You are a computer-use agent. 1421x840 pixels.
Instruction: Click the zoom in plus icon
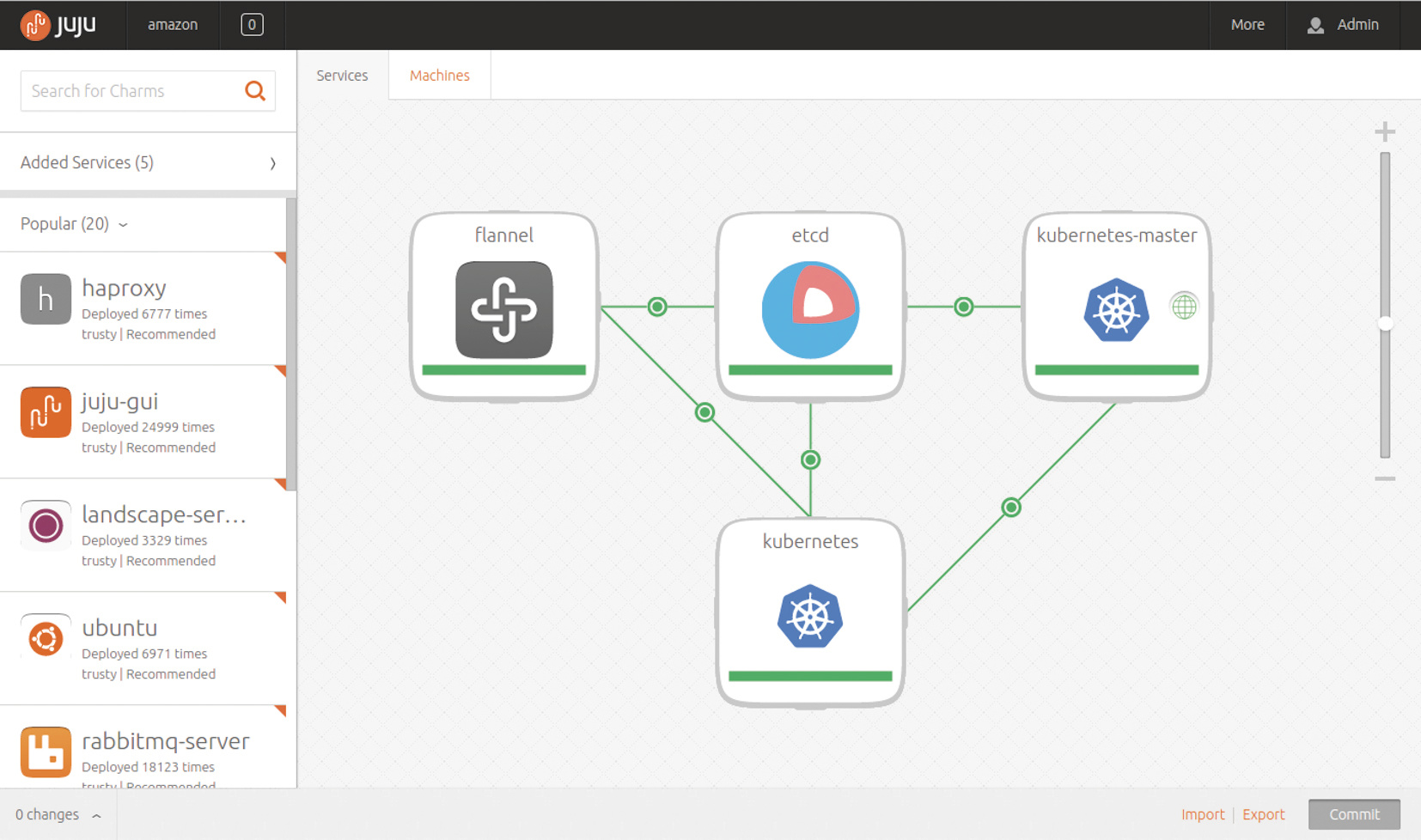tap(1384, 131)
